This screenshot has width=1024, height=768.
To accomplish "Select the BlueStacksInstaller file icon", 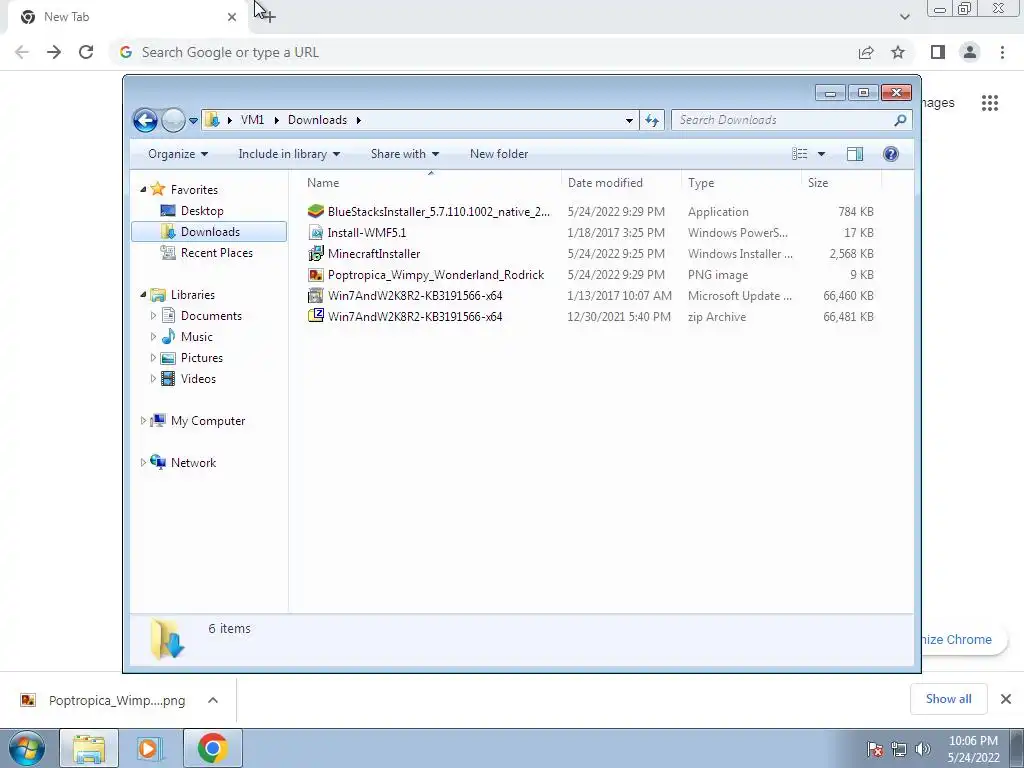I will click(316, 212).
